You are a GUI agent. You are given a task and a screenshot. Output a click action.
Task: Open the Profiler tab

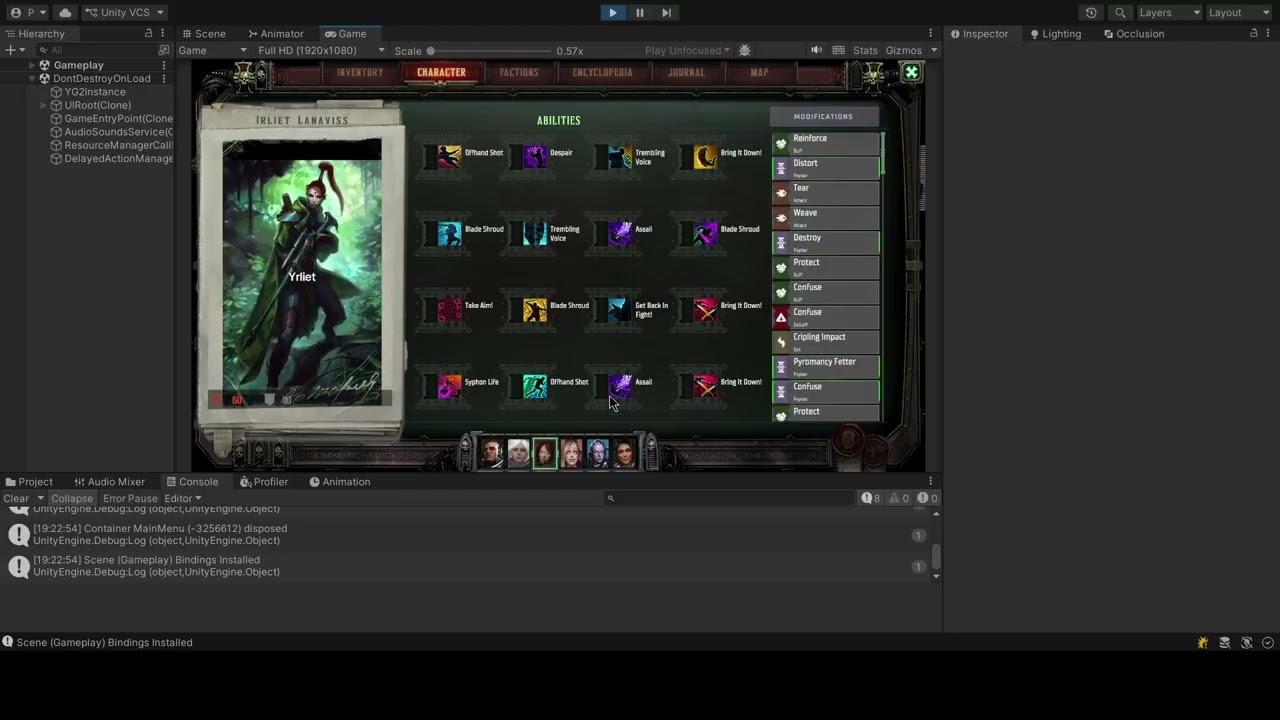tap(264, 482)
